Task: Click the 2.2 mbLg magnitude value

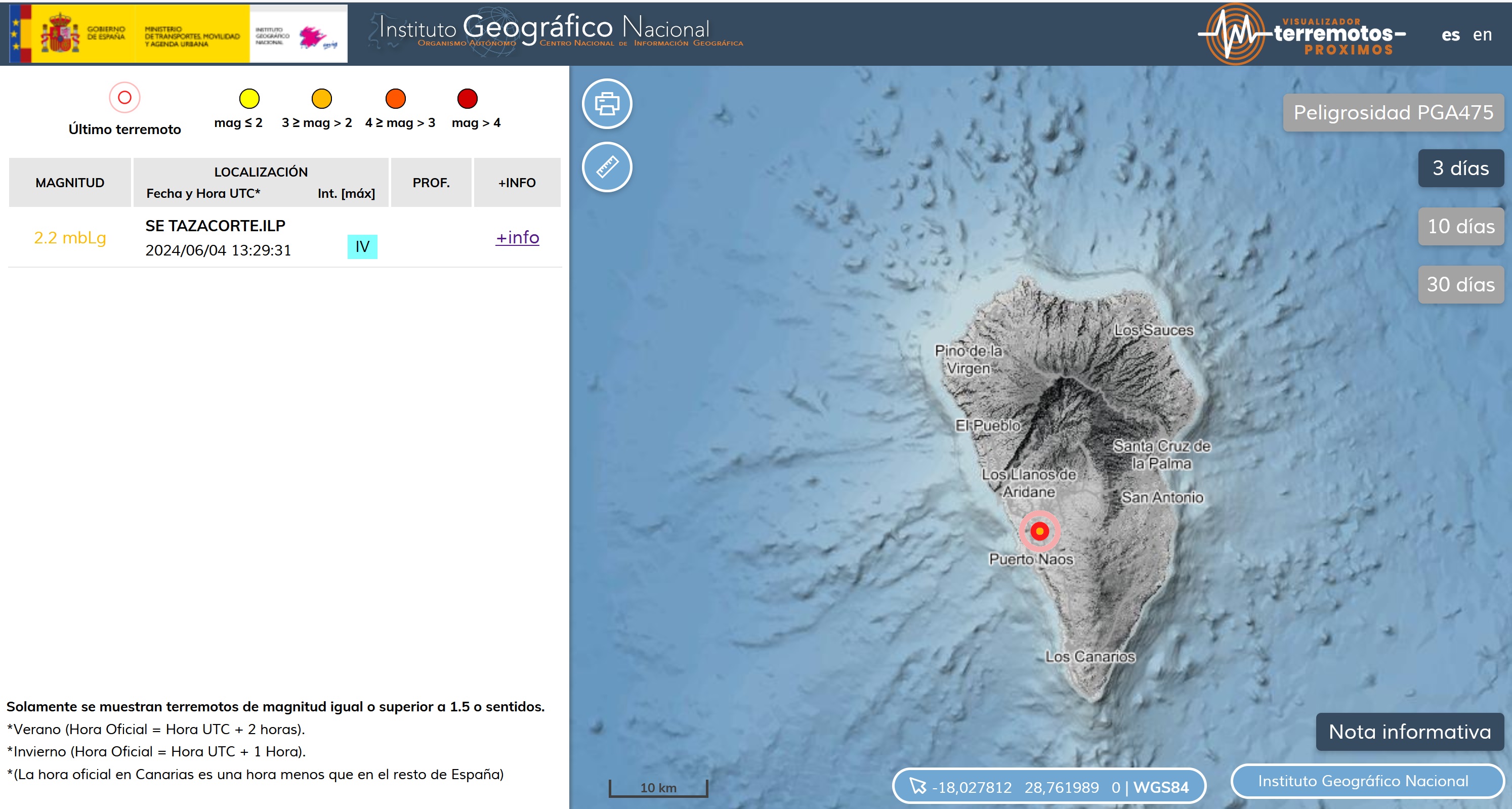Action: 70,238
